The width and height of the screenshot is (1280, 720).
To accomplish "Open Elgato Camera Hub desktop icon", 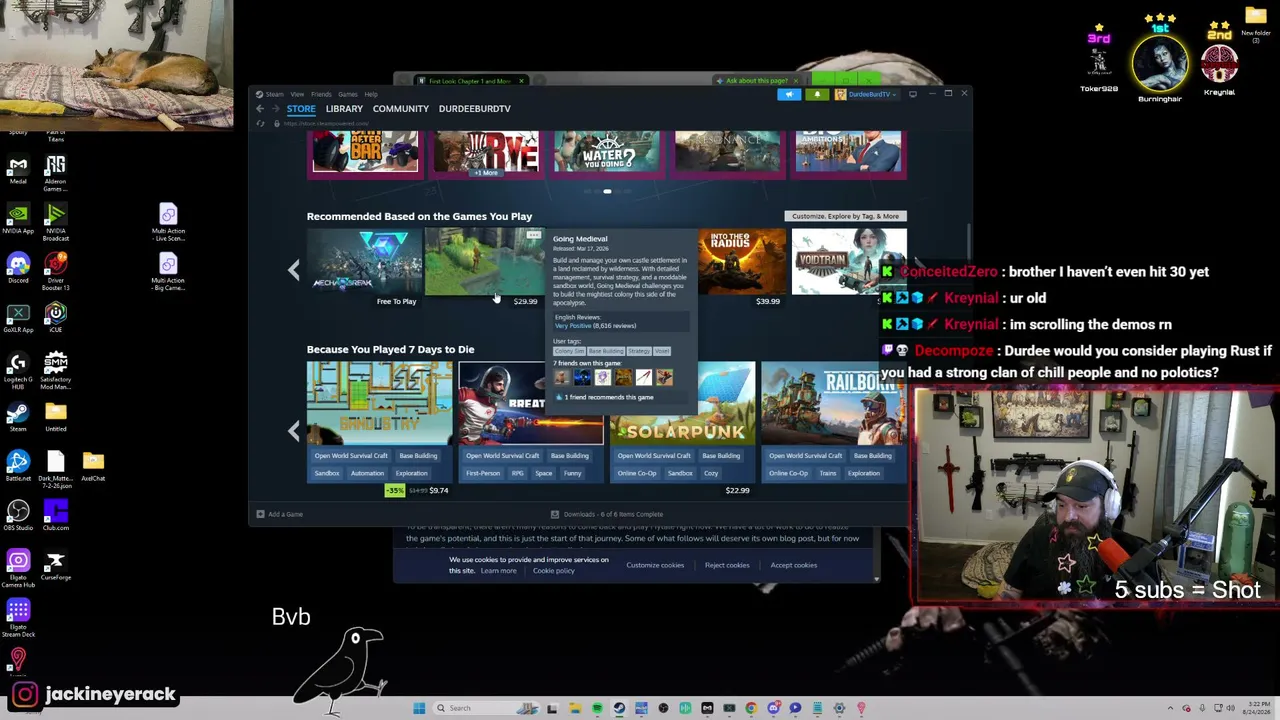I will click(x=18, y=568).
